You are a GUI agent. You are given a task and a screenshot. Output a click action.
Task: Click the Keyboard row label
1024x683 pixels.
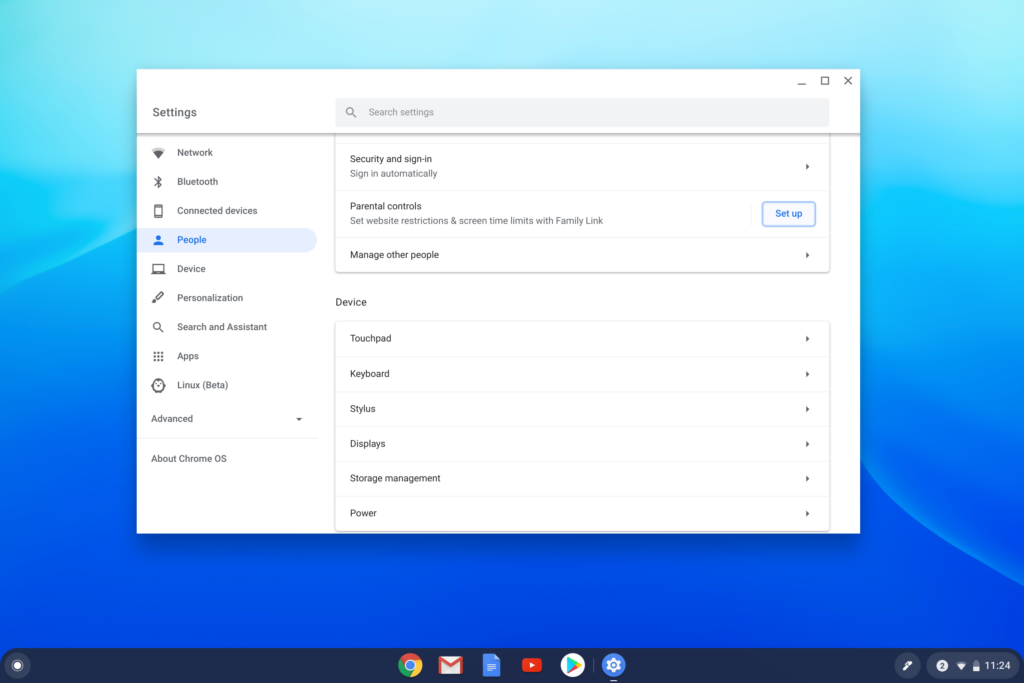[x=370, y=373]
